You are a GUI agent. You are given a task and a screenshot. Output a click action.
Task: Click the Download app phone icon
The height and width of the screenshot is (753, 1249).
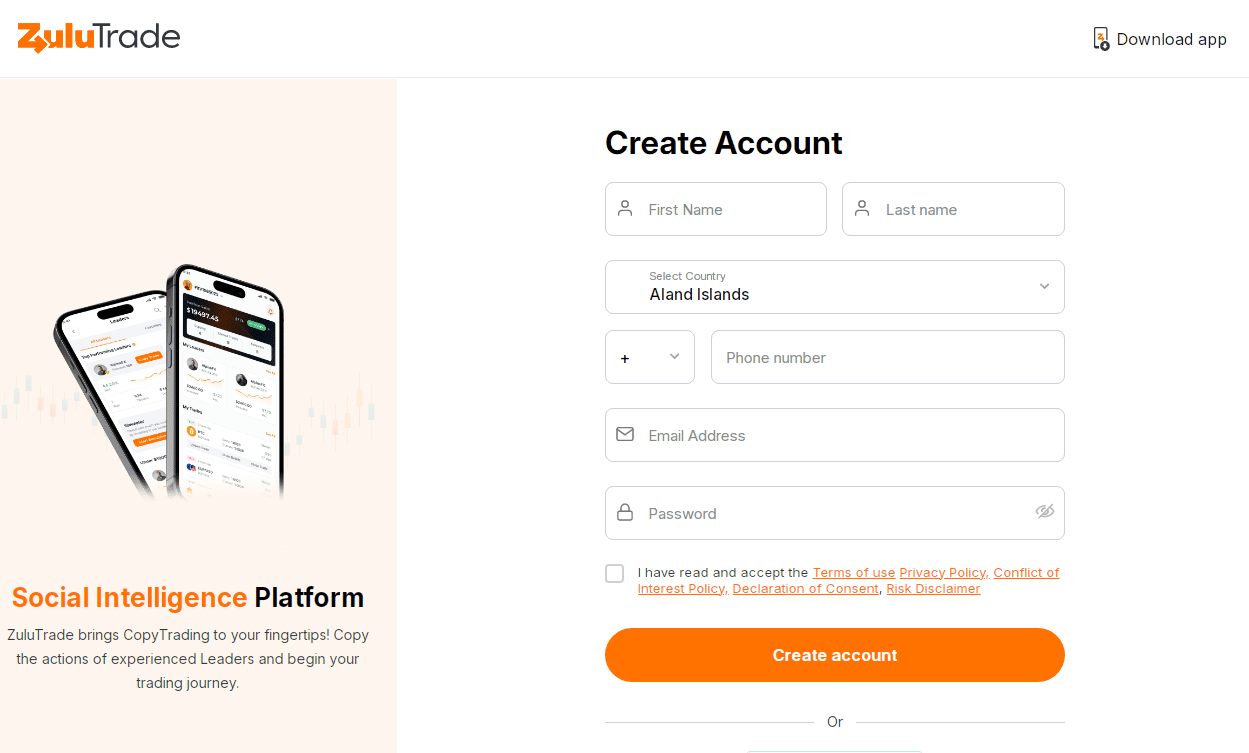point(1101,39)
